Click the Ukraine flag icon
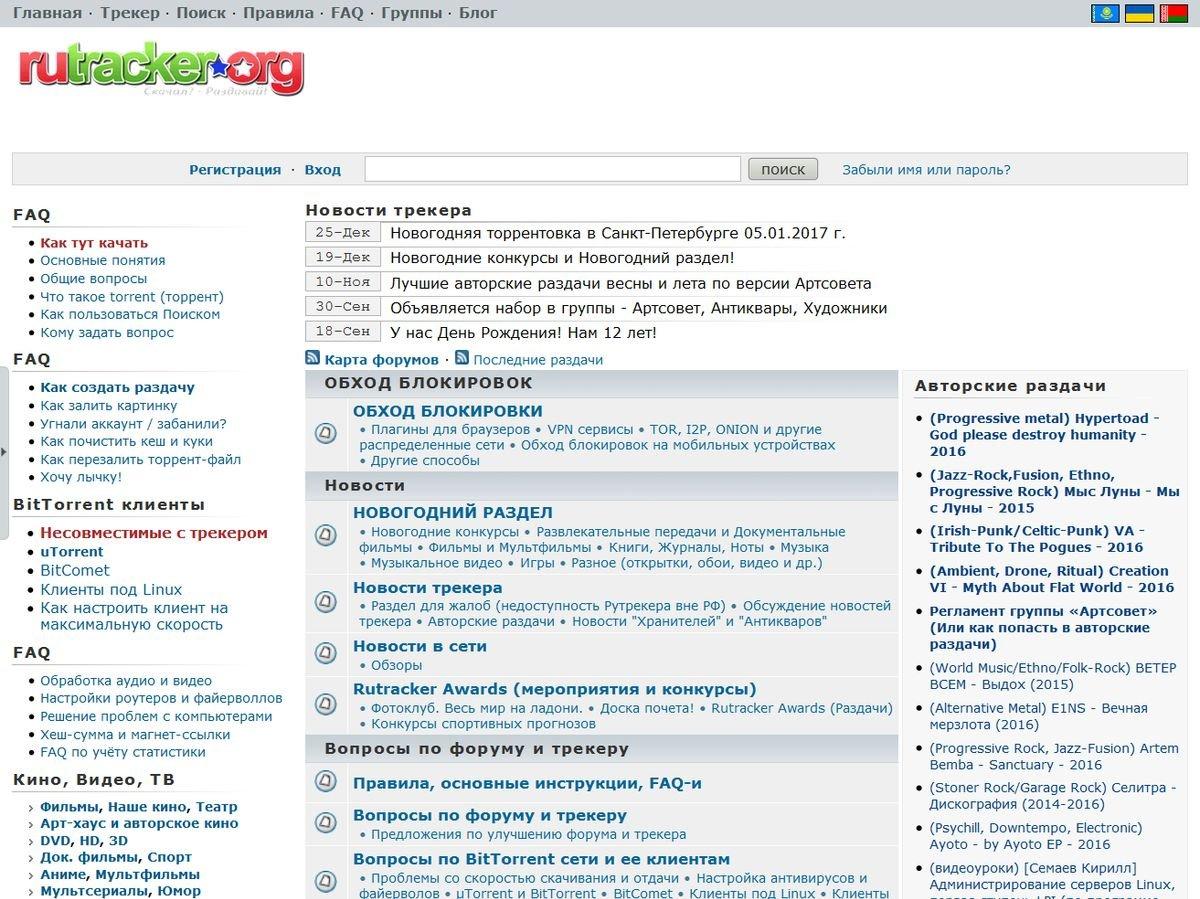The image size is (1200, 899). (x=1139, y=13)
